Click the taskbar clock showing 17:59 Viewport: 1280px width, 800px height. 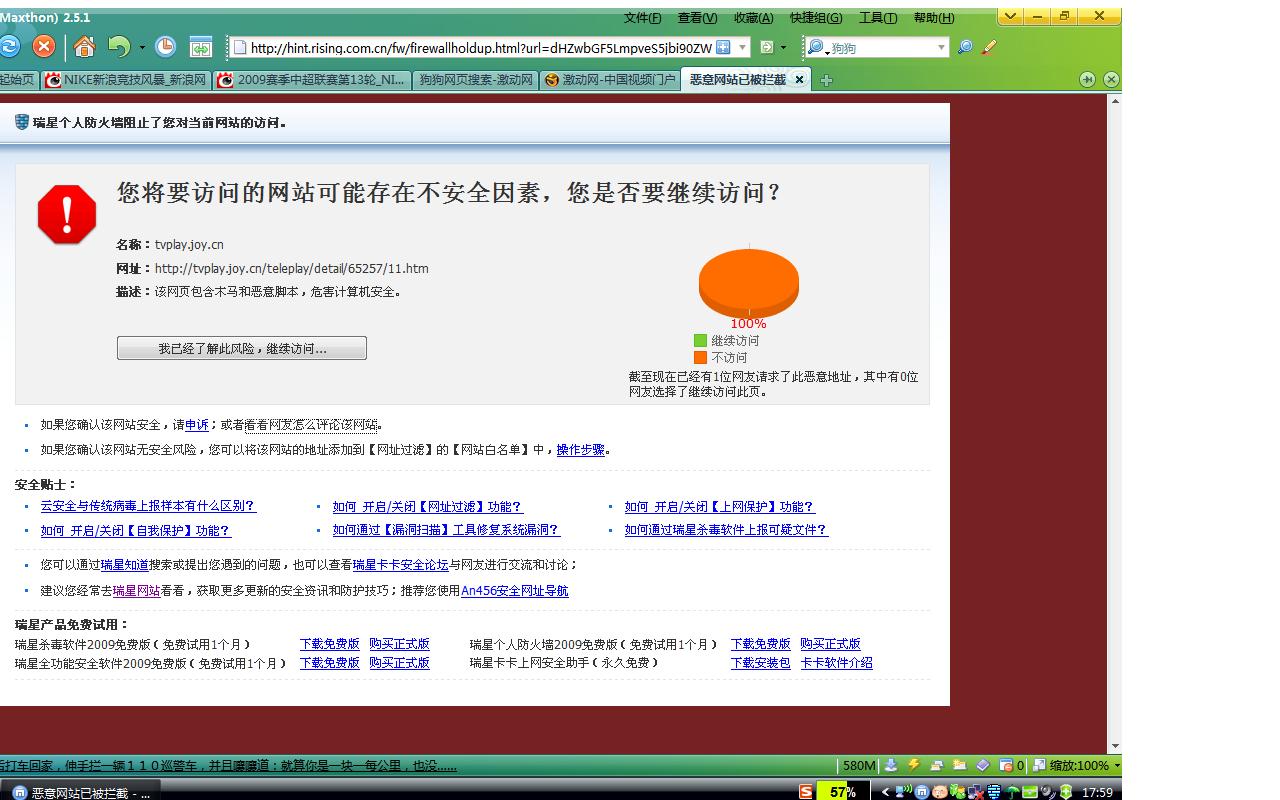pyautogui.click(x=1097, y=793)
